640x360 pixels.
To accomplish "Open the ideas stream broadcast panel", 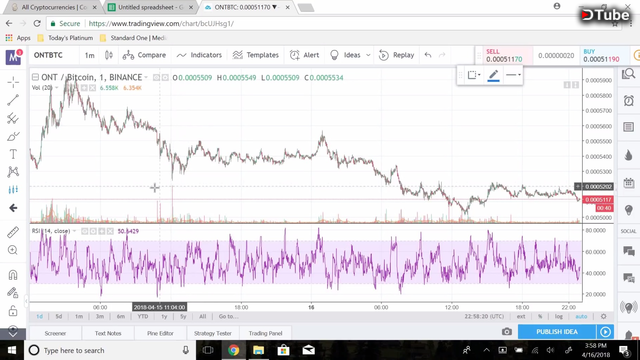I will click(x=629, y=307).
